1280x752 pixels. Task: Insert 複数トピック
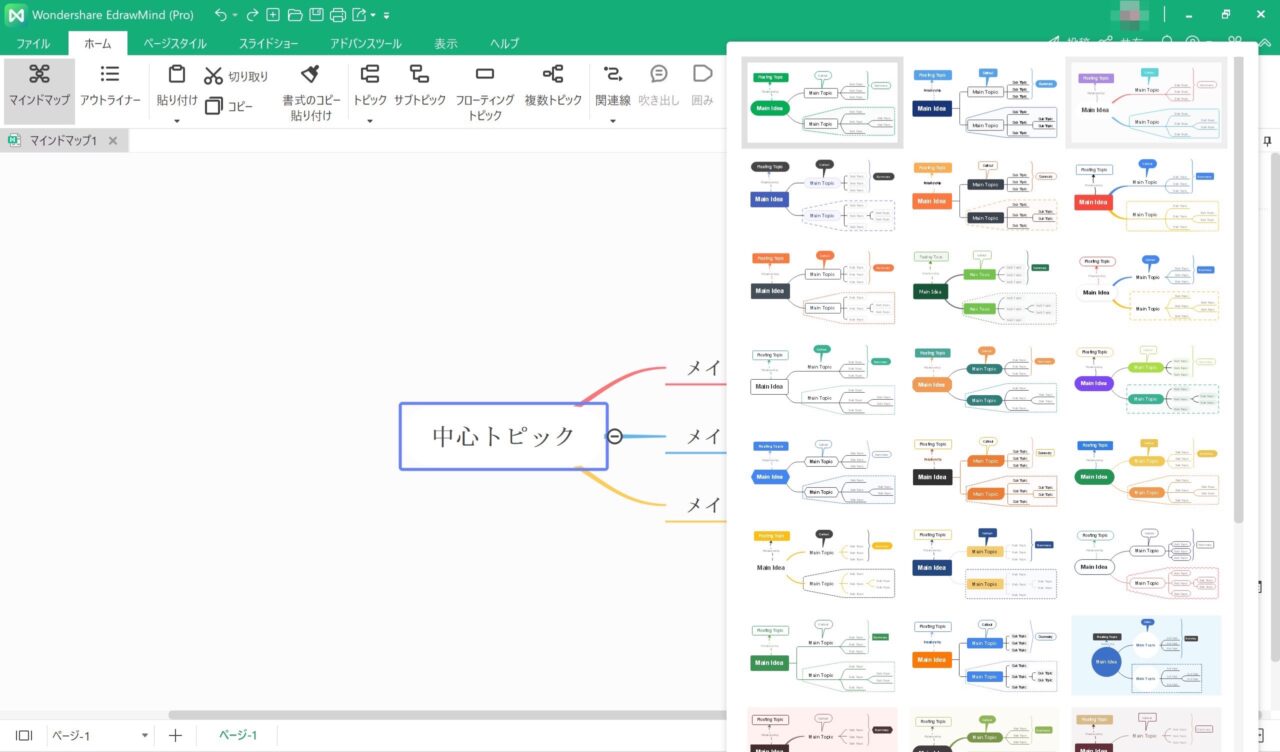(x=553, y=85)
